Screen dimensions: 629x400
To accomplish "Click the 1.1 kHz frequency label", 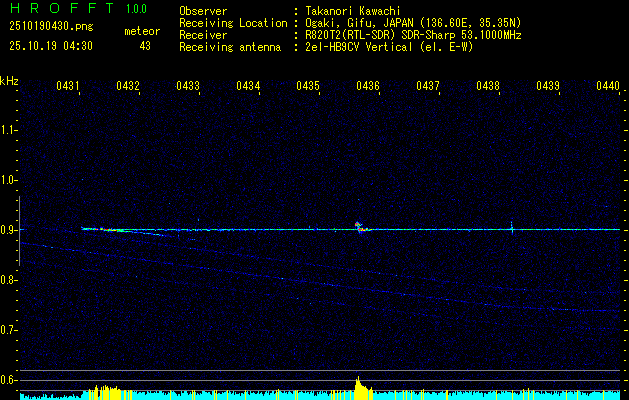I will 7,130.
